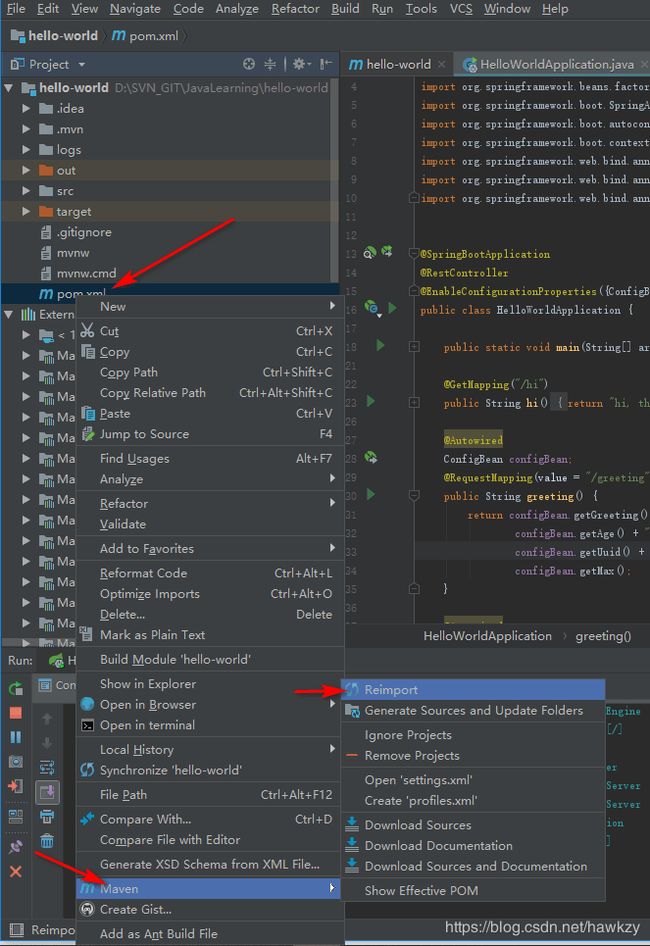Open the Local History submenu
Viewport: 650px width, 946px height.
[208, 750]
